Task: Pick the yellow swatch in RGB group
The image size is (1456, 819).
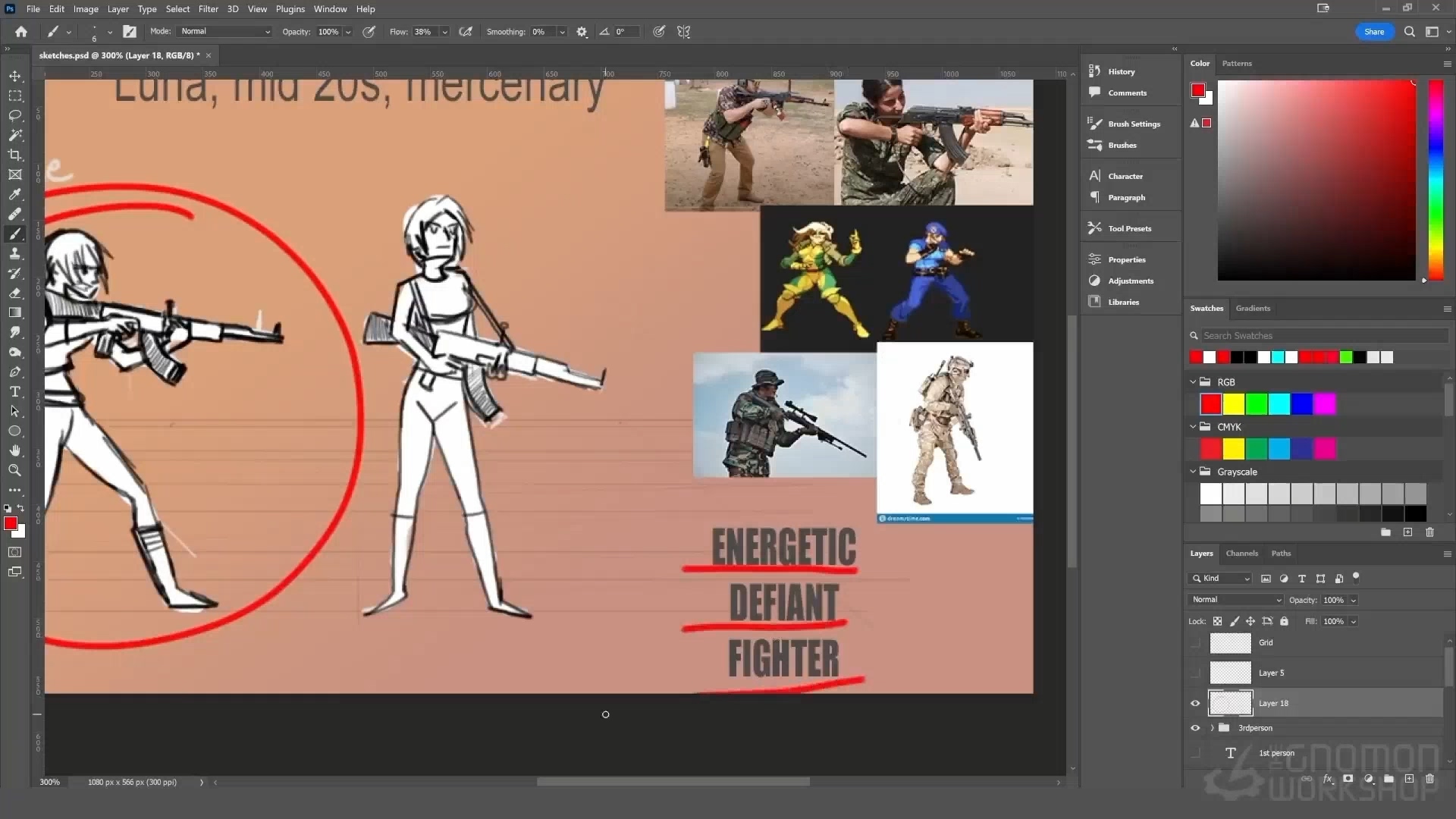Action: click(x=1234, y=404)
